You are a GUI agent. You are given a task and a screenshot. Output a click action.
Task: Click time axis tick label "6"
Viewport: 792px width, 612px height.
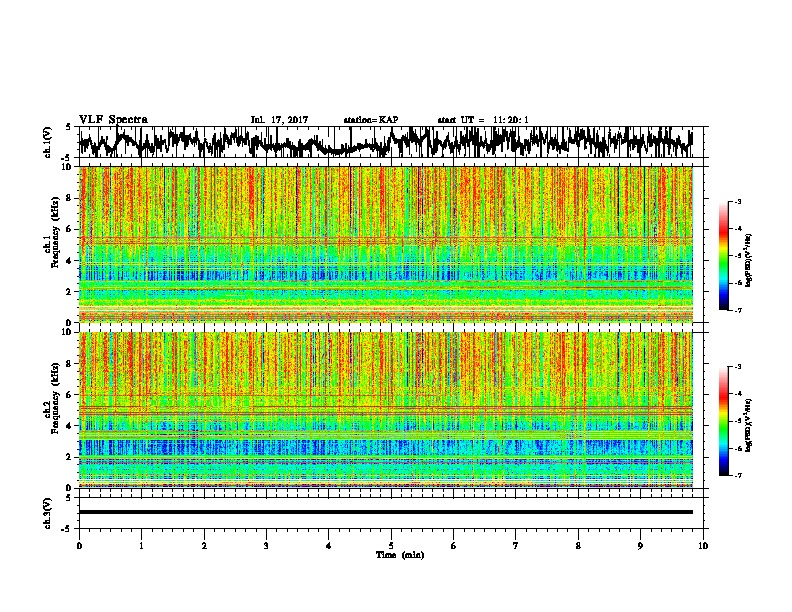coord(454,545)
